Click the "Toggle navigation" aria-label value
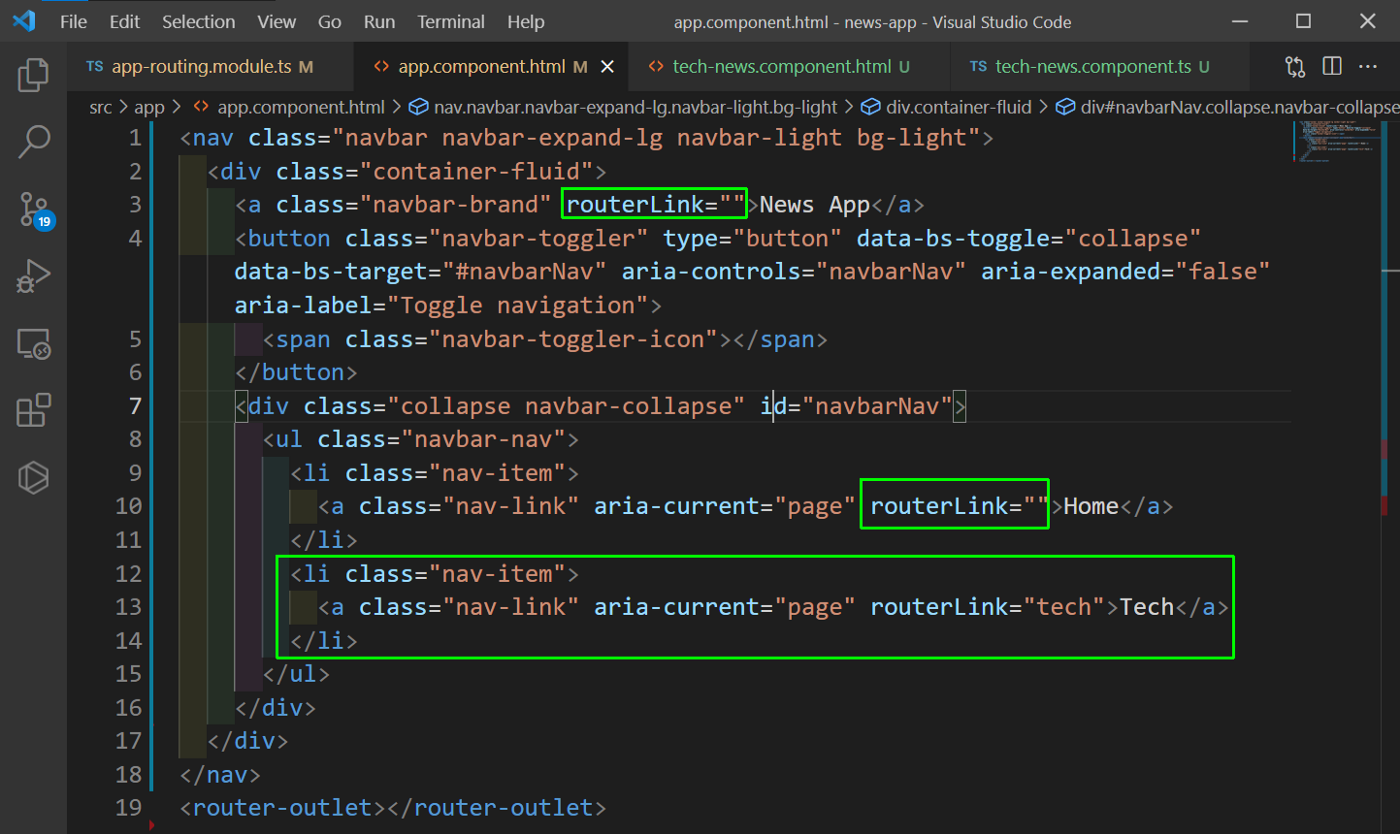 [518, 305]
